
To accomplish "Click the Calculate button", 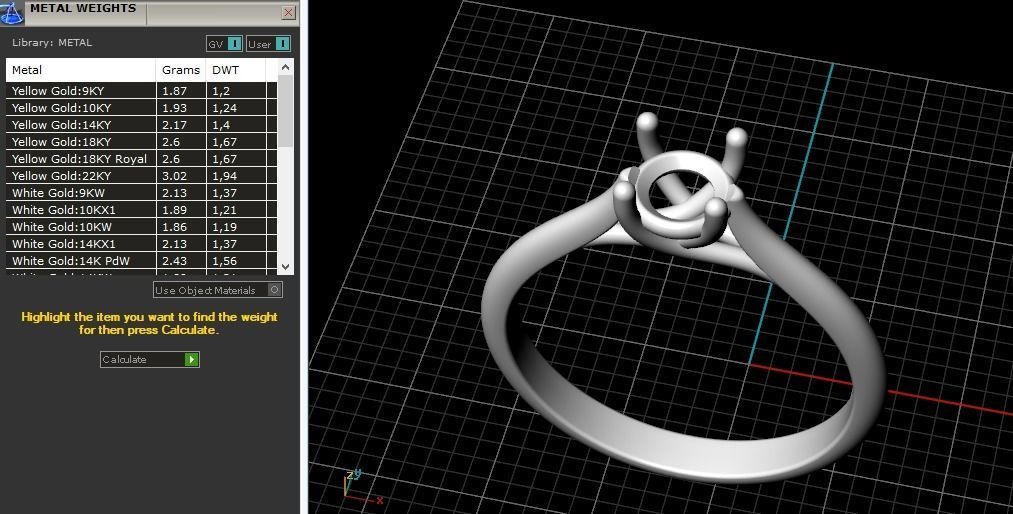I will click(x=150, y=360).
